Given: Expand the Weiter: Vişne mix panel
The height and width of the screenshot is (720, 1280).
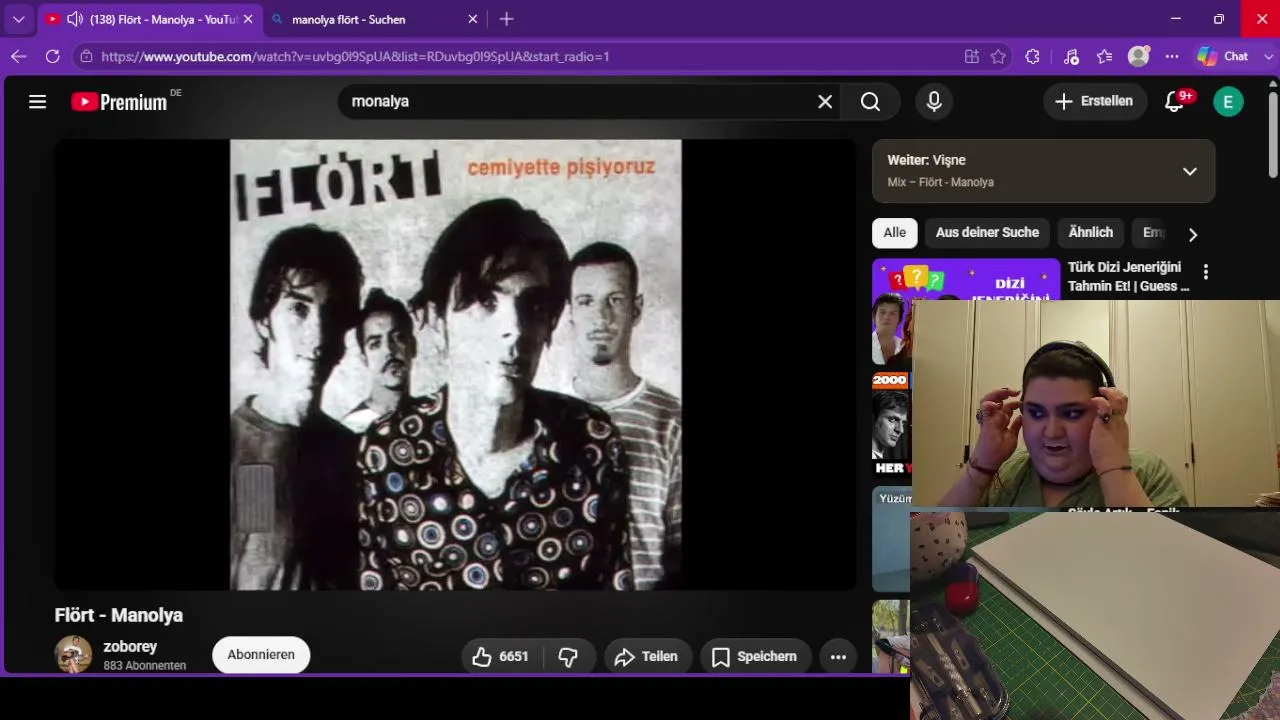Looking at the screenshot, I should click(1190, 171).
